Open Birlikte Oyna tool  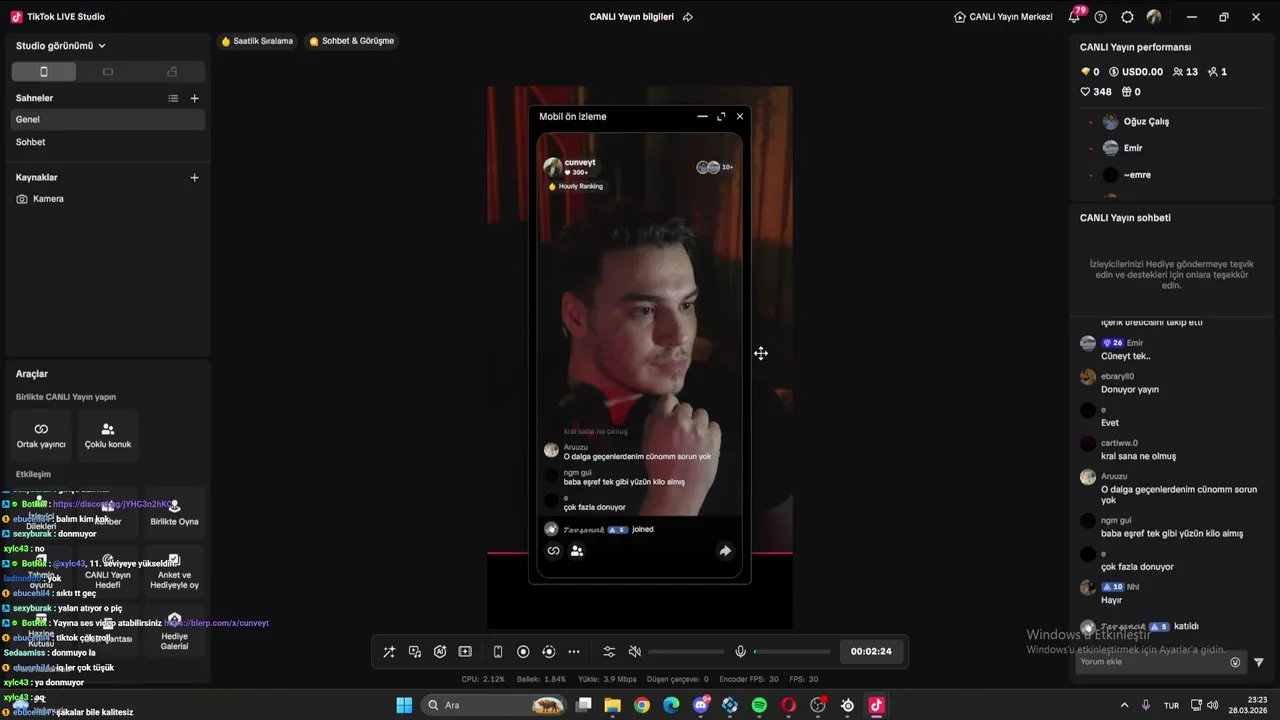click(x=174, y=513)
